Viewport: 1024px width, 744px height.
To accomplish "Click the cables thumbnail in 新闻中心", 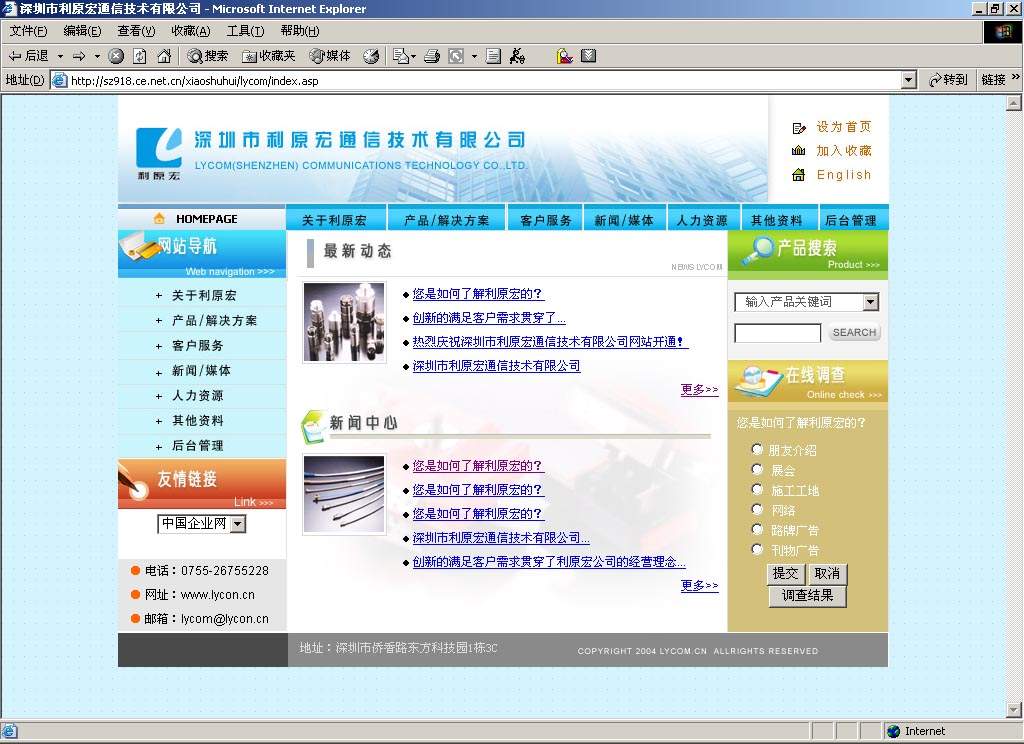I will pyautogui.click(x=344, y=494).
